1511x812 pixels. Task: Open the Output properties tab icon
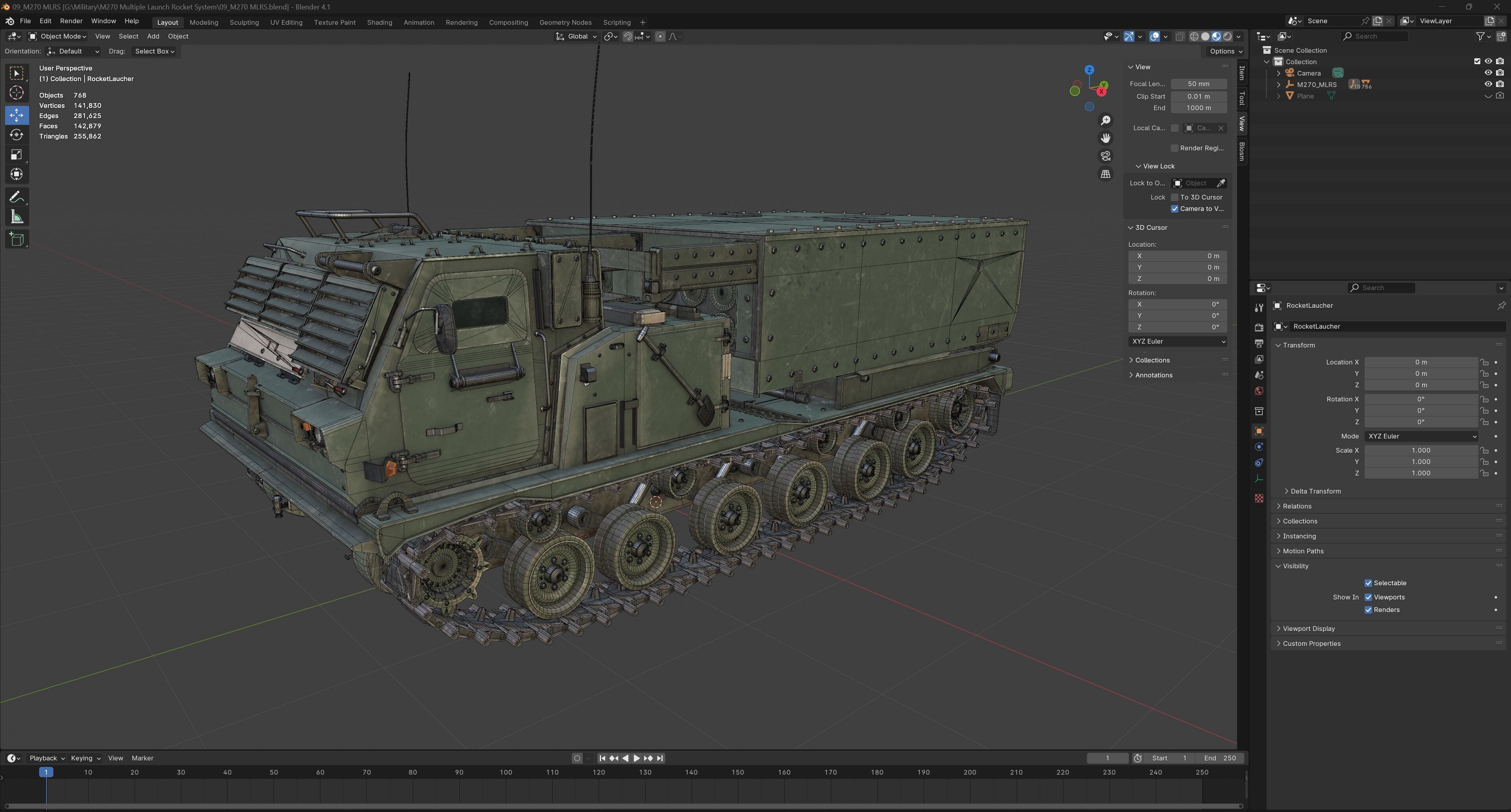tap(1259, 343)
